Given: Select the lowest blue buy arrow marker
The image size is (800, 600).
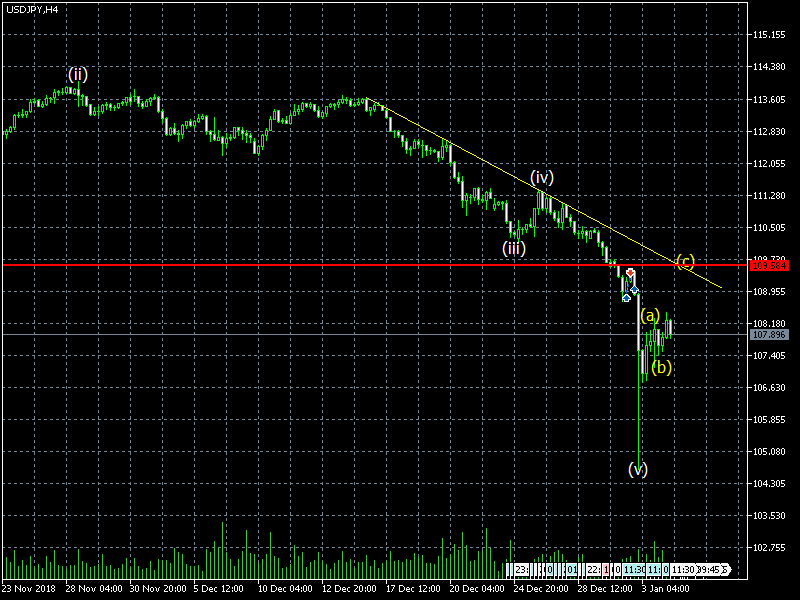Looking at the screenshot, I should [626, 298].
